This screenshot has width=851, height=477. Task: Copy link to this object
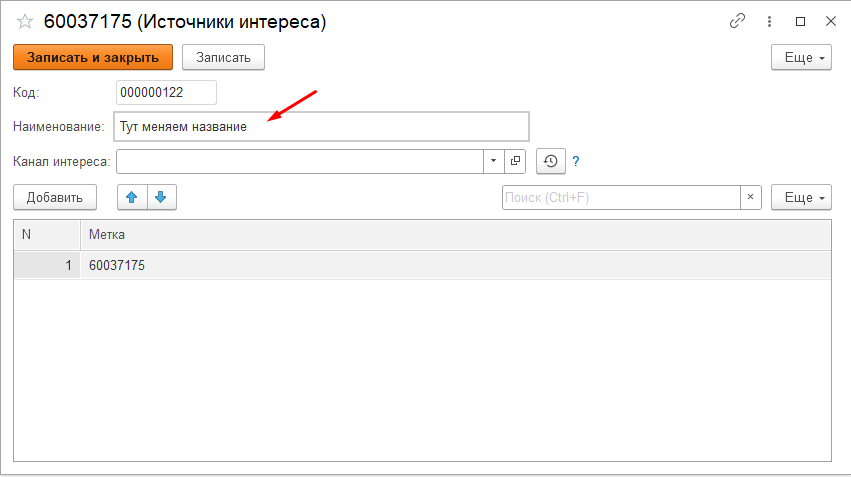point(737,21)
